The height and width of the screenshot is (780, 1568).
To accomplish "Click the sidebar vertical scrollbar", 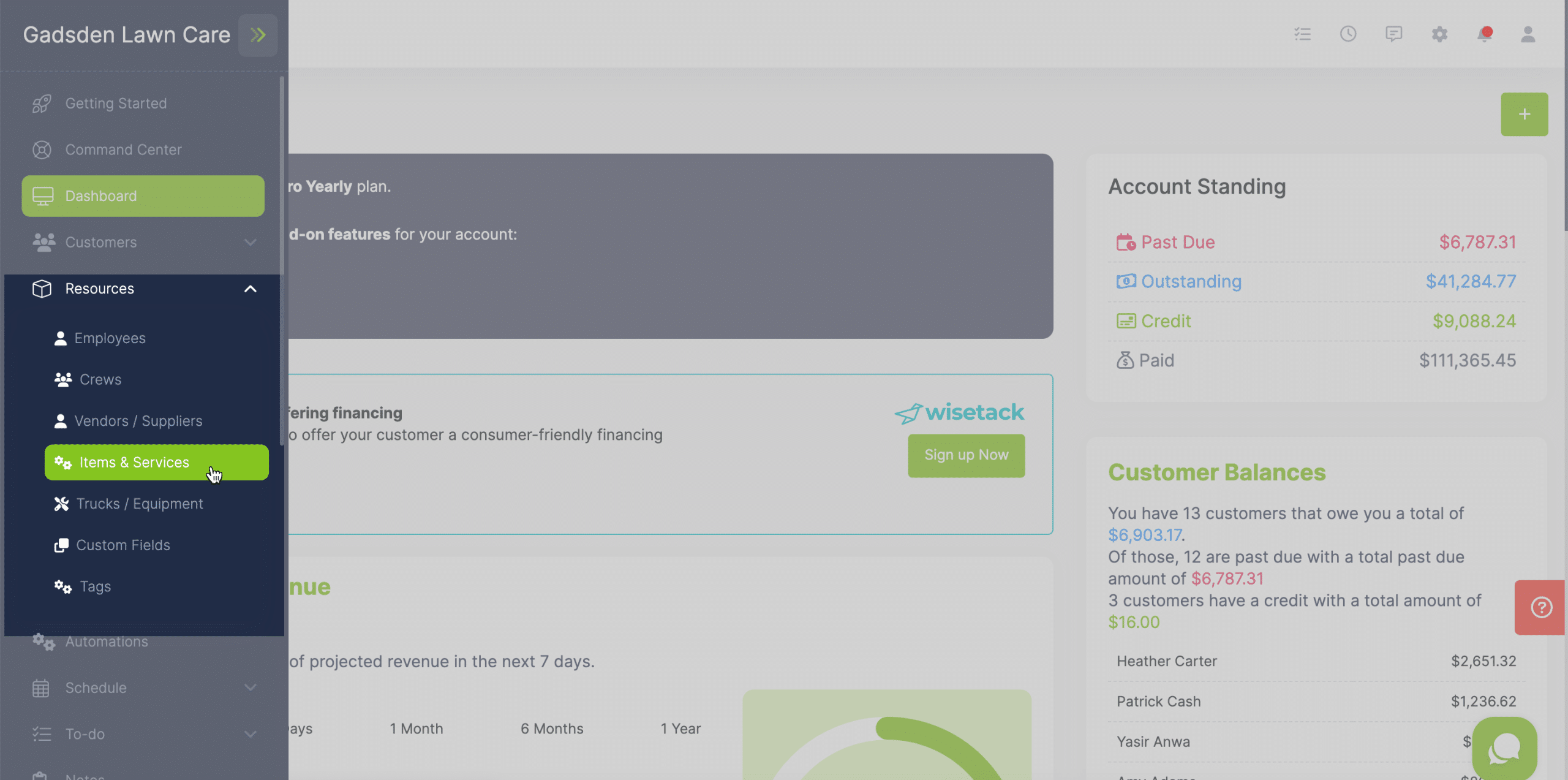I will 282,260.
